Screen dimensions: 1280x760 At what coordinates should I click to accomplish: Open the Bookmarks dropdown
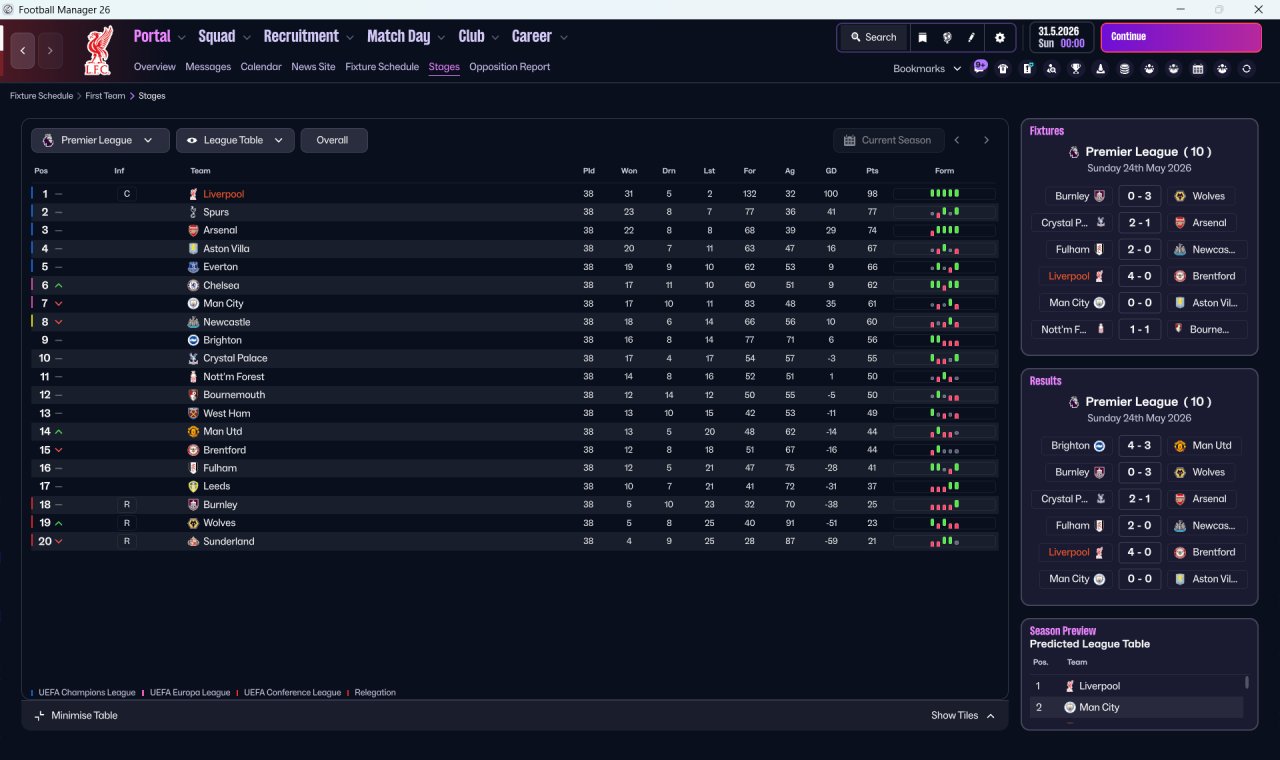pos(927,69)
